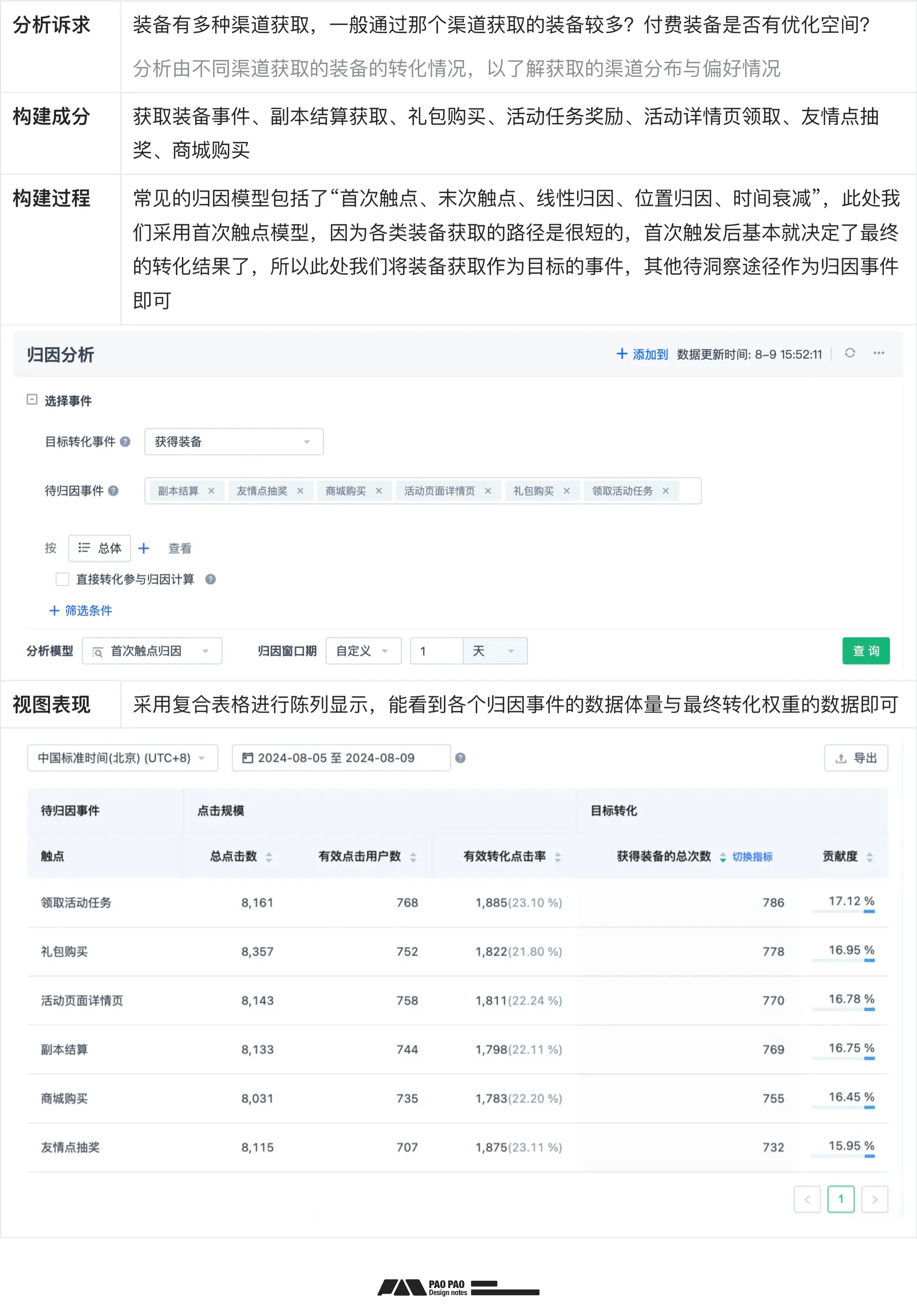Sort by 贡献度 column
Screen dimensions: 917x1316
(x=870, y=857)
